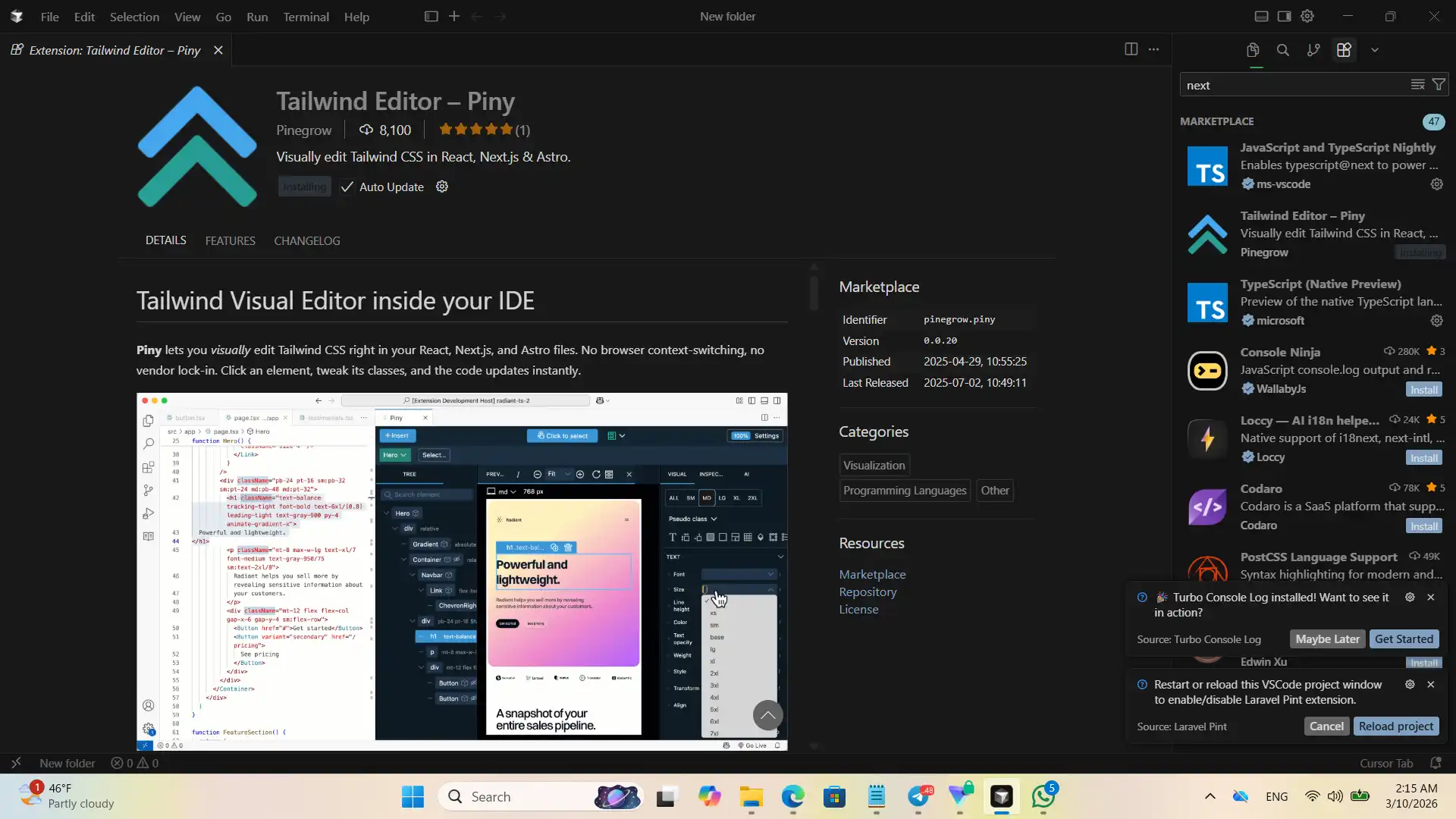Split the editor to the right
This screenshot has width=1456, height=819.
tap(1131, 49)
